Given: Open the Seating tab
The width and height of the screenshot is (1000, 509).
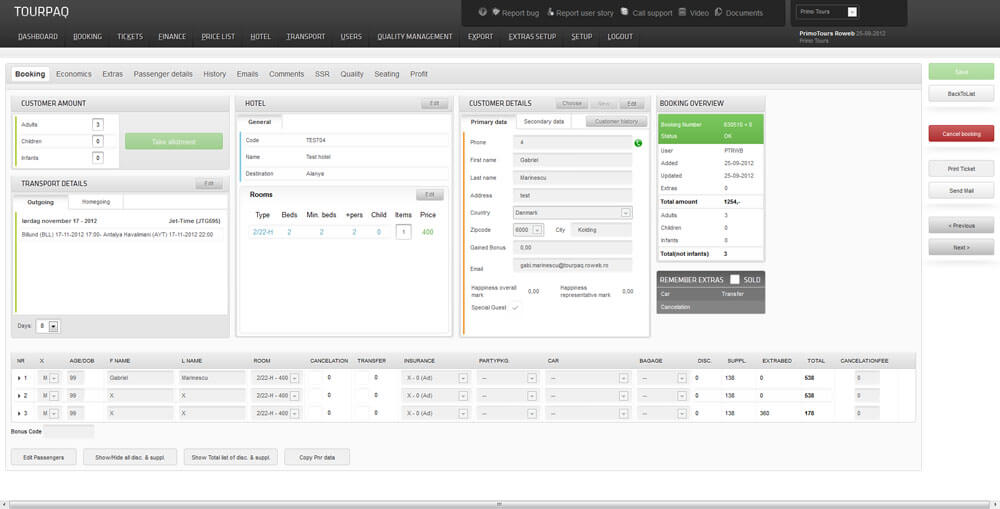Looking at the screenshot, I should pos(386,74).
